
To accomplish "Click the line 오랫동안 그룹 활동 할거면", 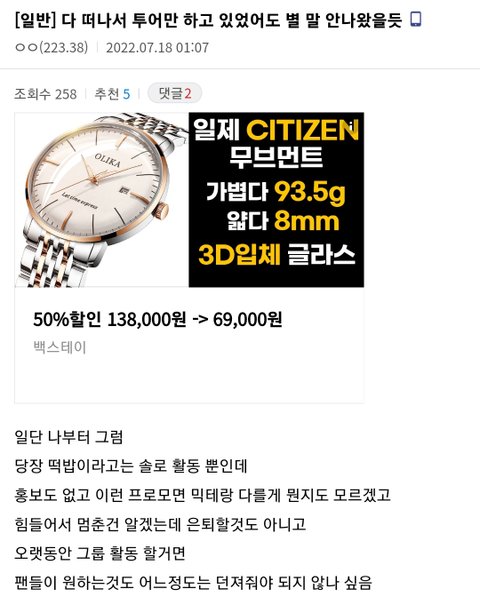I will point(100,553).
